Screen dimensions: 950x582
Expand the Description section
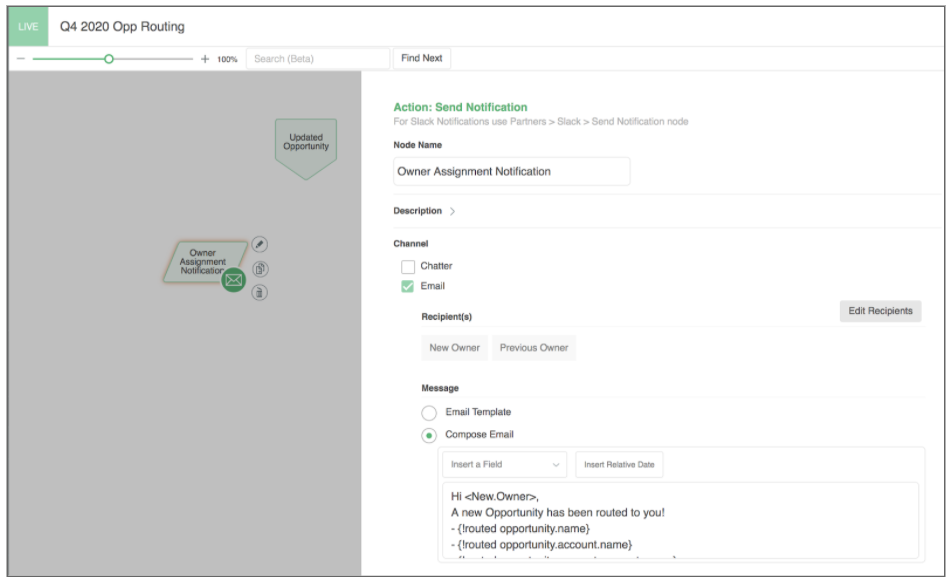click(x=451, y=211)
